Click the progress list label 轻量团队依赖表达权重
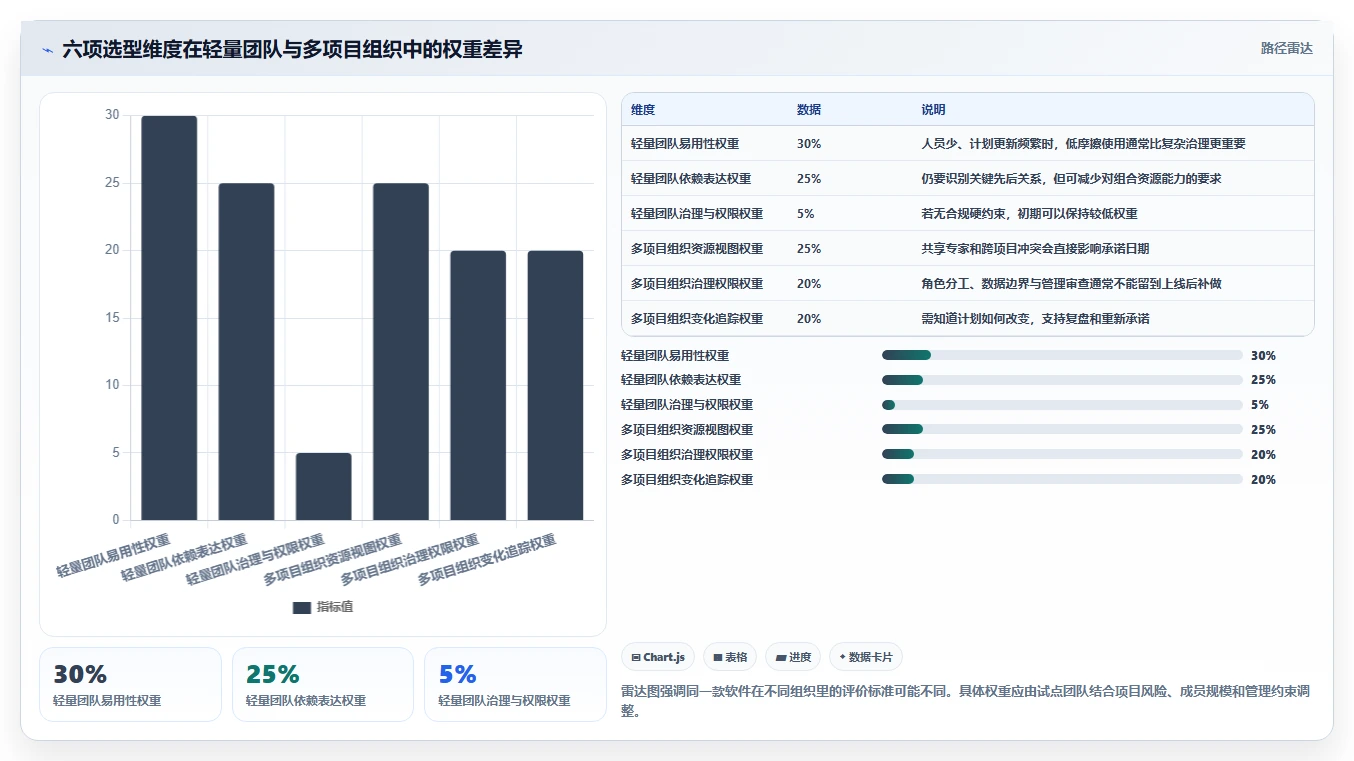Image resolution: width=1354 pixels, height=761 pixels. (681, 380)
